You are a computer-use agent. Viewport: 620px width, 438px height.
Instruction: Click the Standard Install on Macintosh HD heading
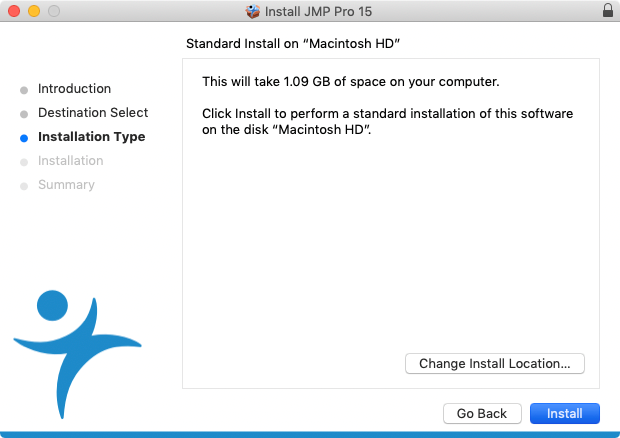(x=293, y=43)
